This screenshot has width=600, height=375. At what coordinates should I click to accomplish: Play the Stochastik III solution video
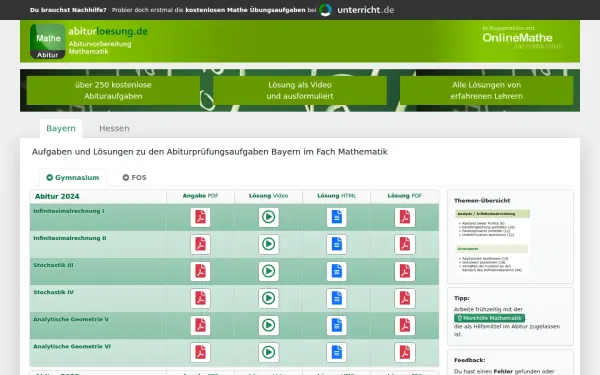tap(268, 271)
